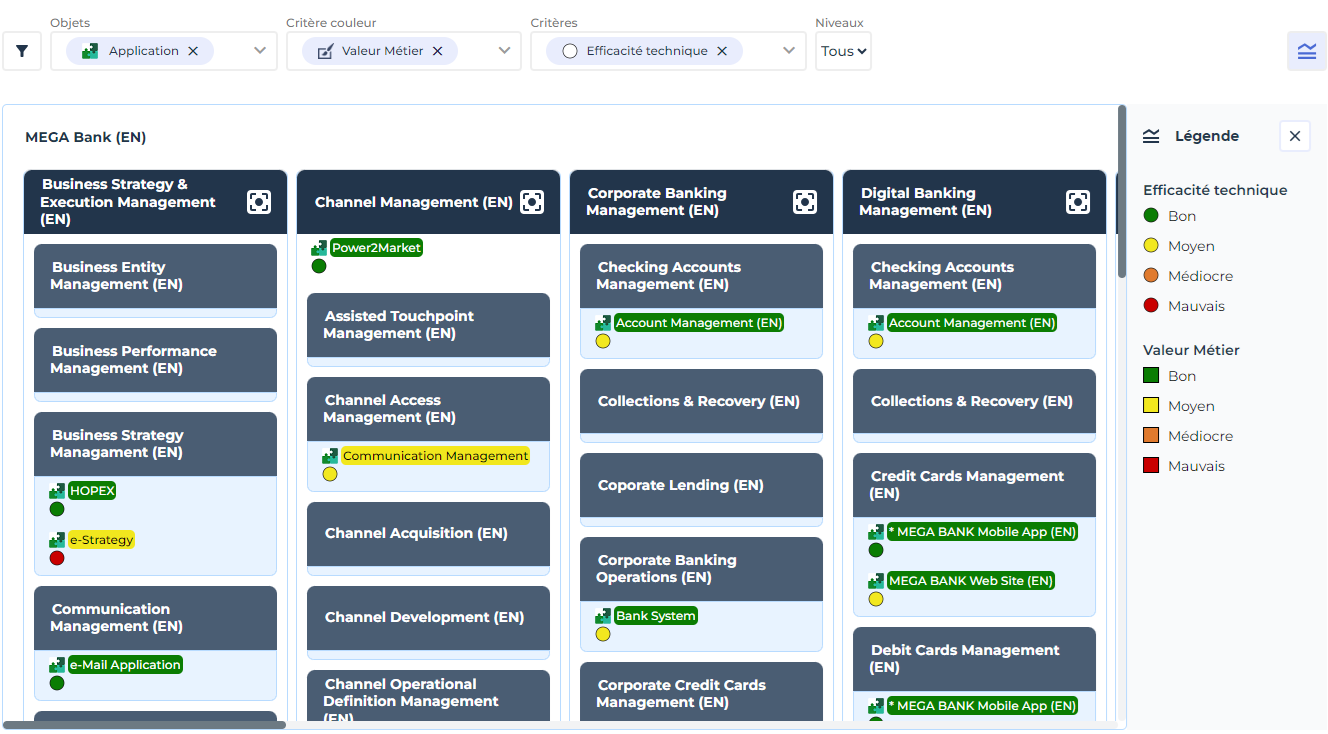This screenshot has width=1328, height=734.
Task: Click the HOPEX application icon
Action: pos(57,491)
